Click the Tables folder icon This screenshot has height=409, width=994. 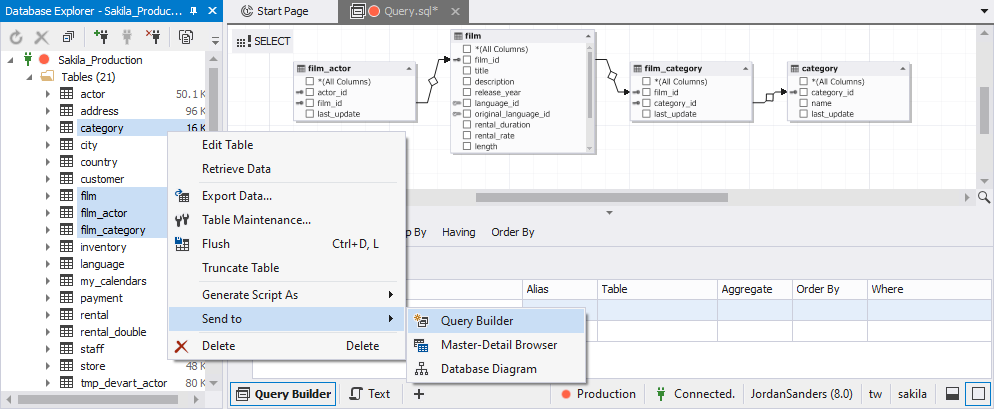47,77
